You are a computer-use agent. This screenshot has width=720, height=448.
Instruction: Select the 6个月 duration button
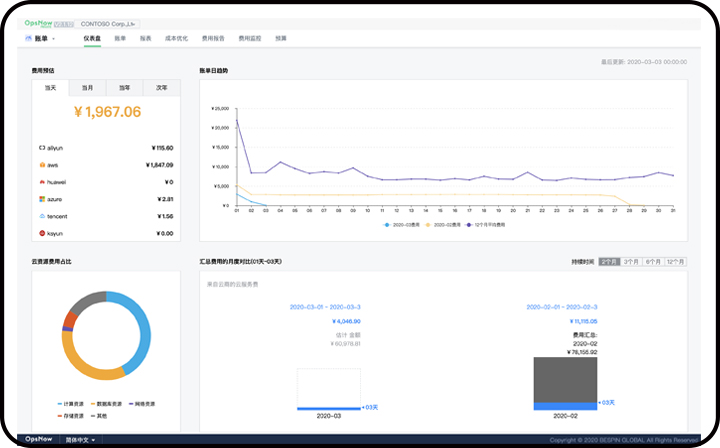coord(653,262)
